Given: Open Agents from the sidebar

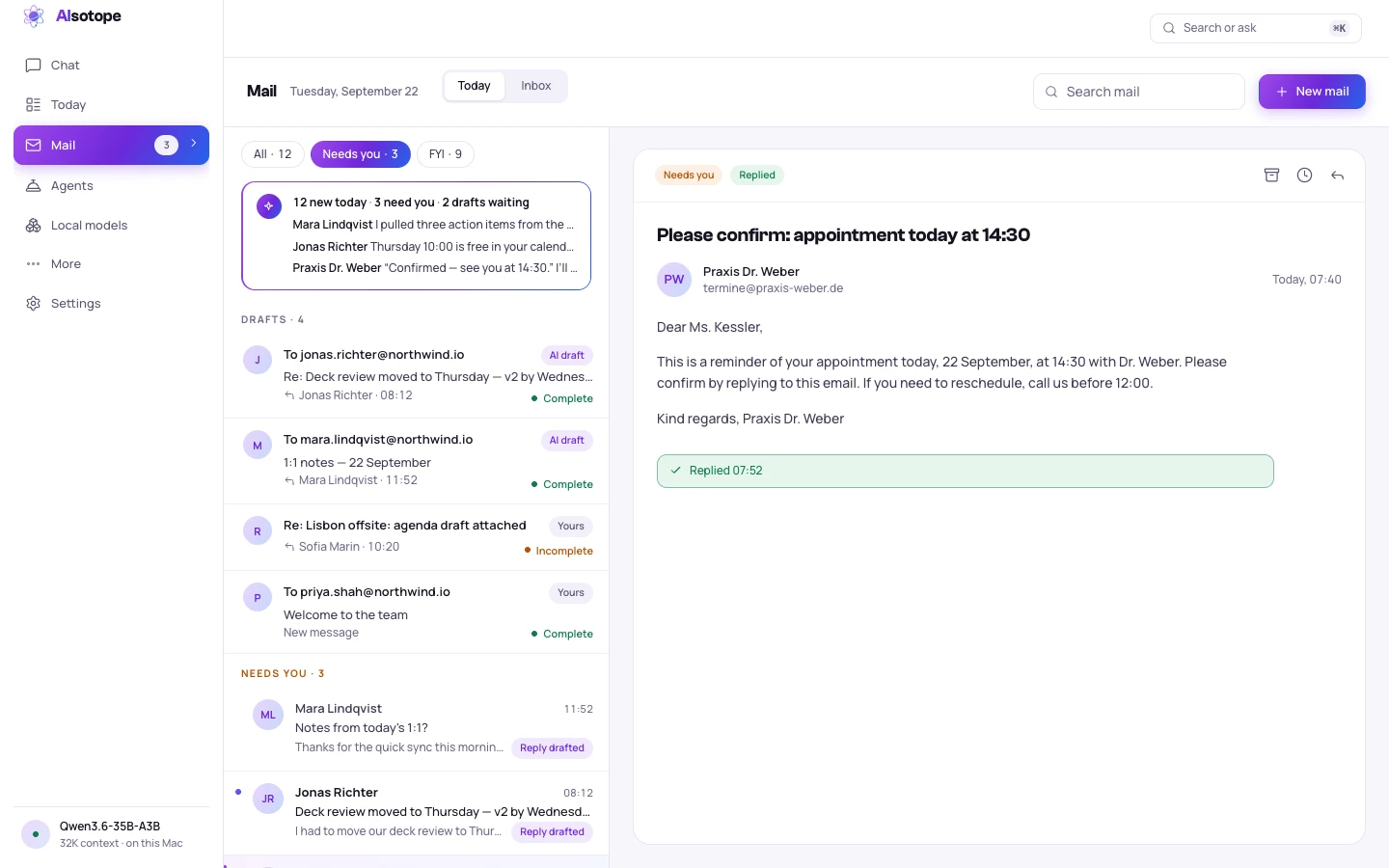Looking at the screenshot, I should 111,185.
